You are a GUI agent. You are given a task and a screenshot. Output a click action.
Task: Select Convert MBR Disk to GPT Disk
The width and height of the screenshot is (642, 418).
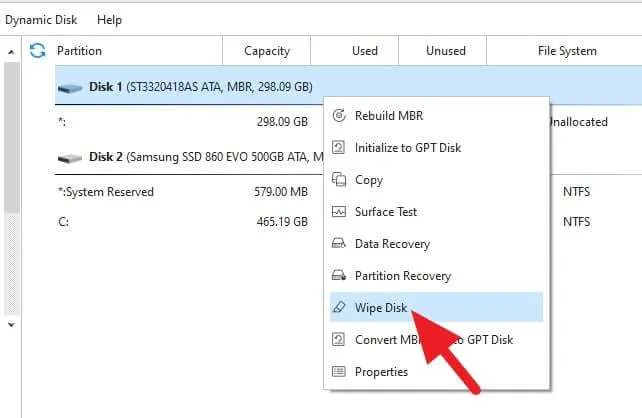click(x=436, y=339)
